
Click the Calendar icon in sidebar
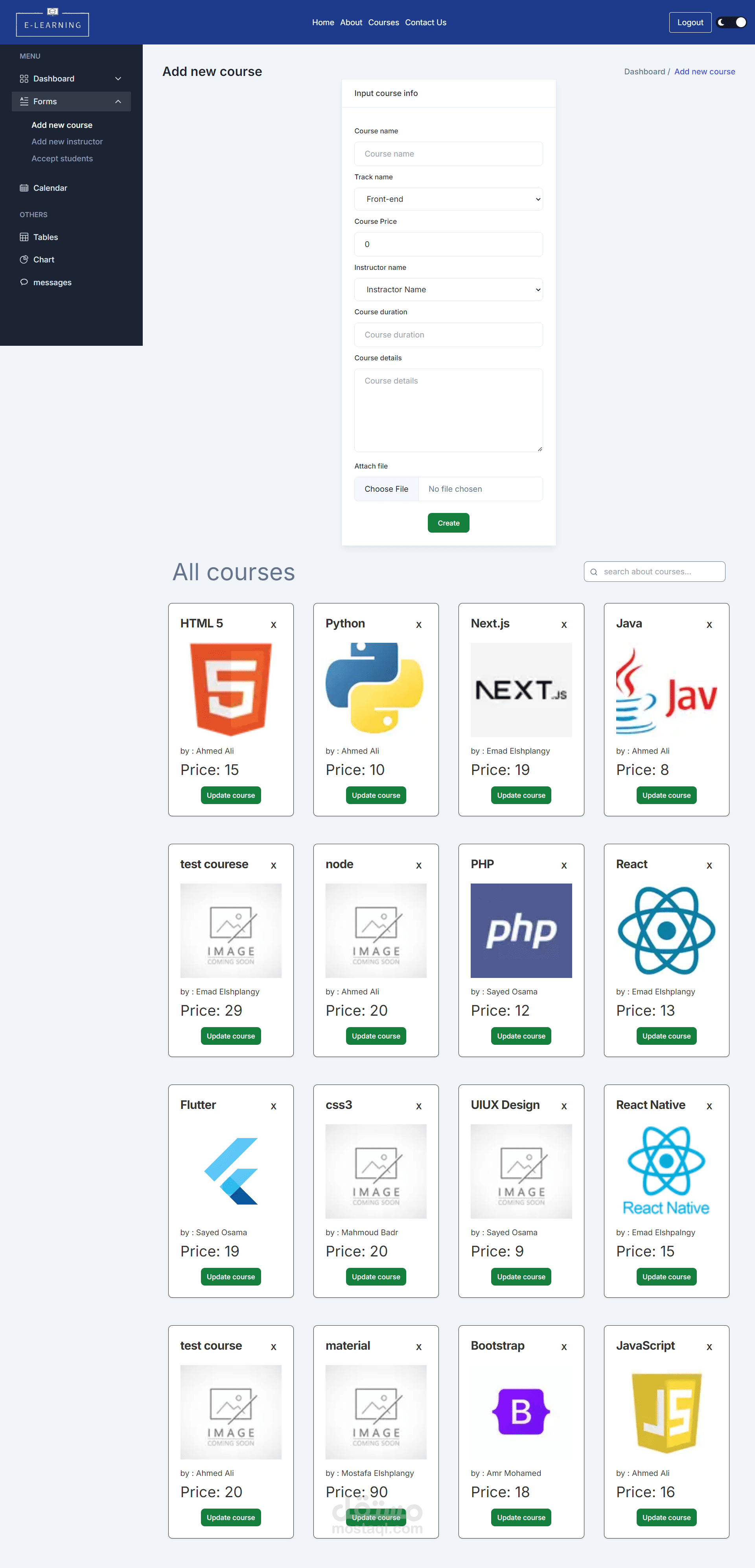click(x=24, y=188)
